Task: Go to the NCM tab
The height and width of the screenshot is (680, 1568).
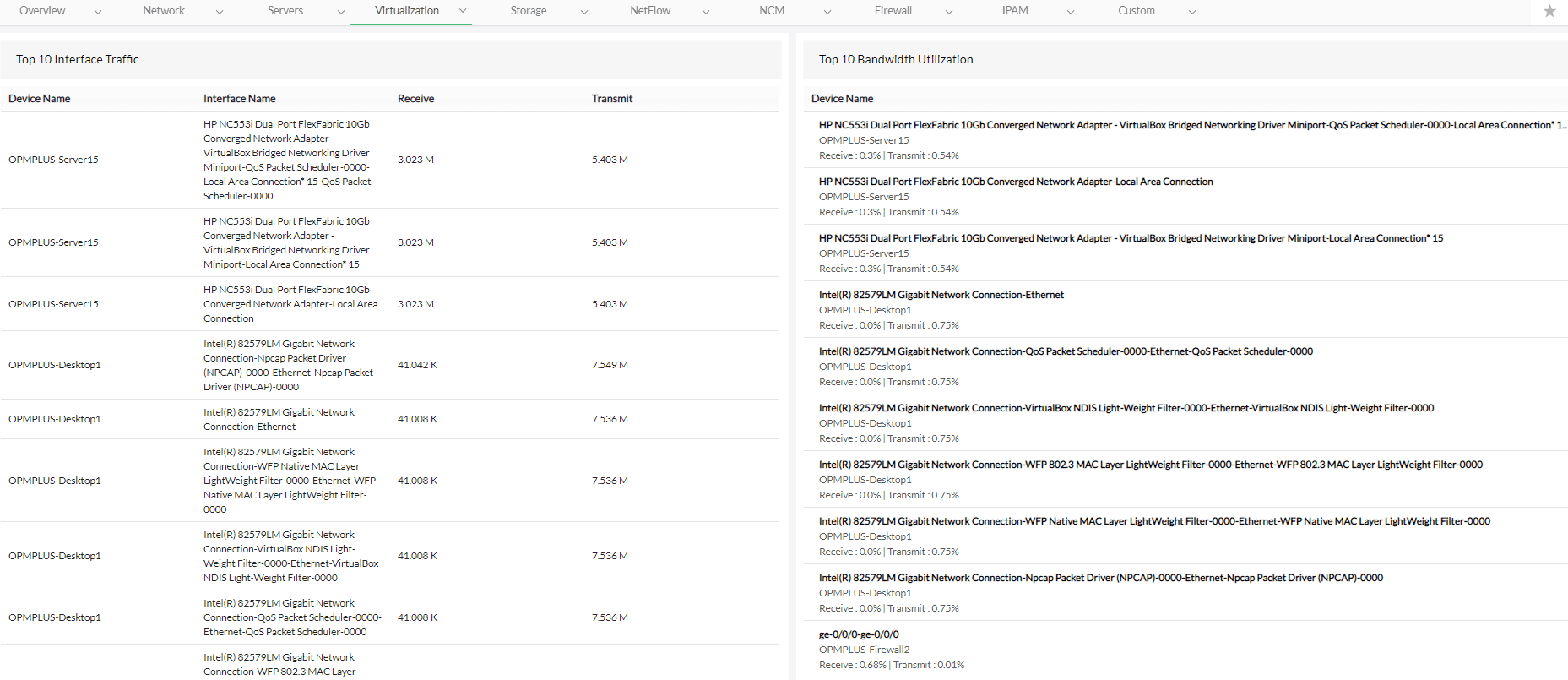Action: pos(772,11)
